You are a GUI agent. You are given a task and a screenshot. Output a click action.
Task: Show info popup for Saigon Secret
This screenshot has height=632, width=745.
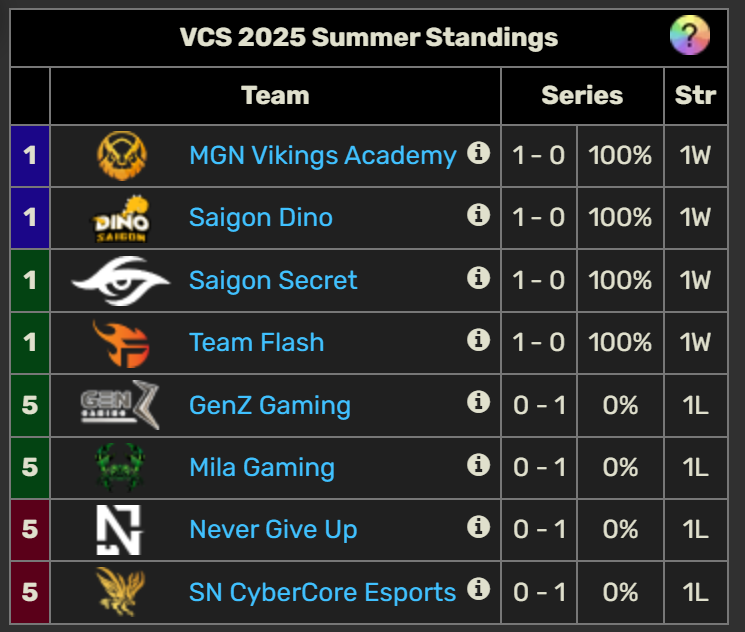tap(478, 278)
